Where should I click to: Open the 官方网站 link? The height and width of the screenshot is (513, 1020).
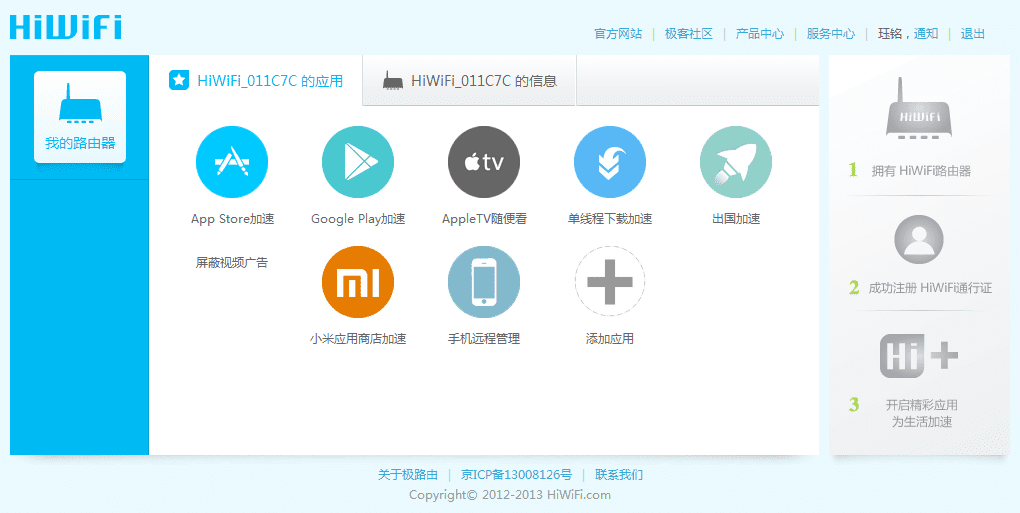tap(618, 34)
